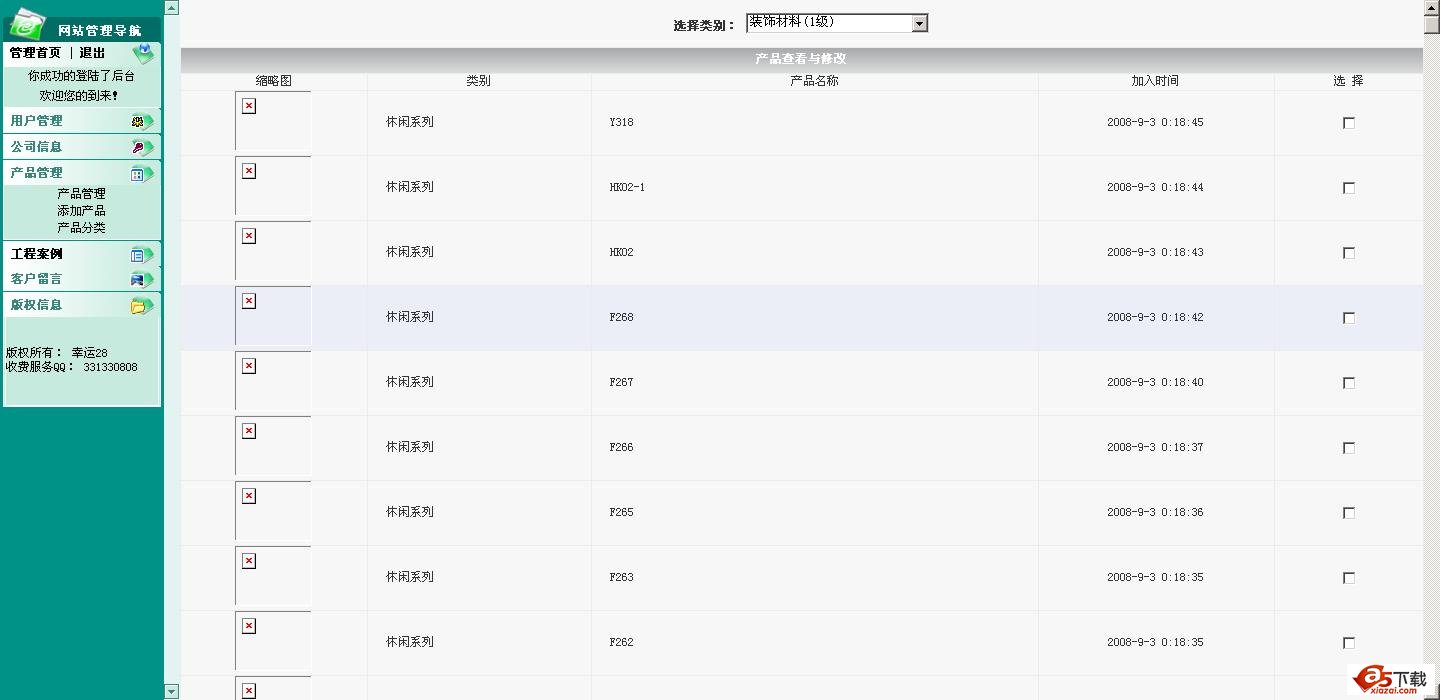Click the sidebar scrollbar down arrow
Screen dimensions: 1440x700
[x=171, y=691]
